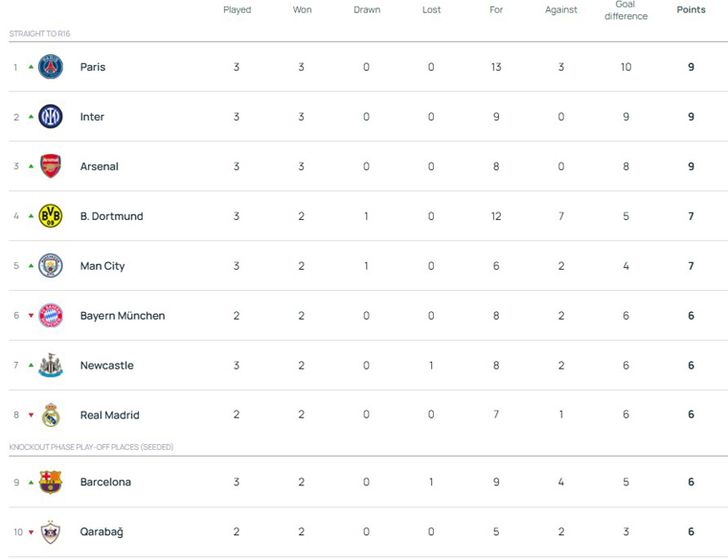This screenshot has height=558, width=728.
Task: Click the Barcelona club crest
Action: (50, 482)
